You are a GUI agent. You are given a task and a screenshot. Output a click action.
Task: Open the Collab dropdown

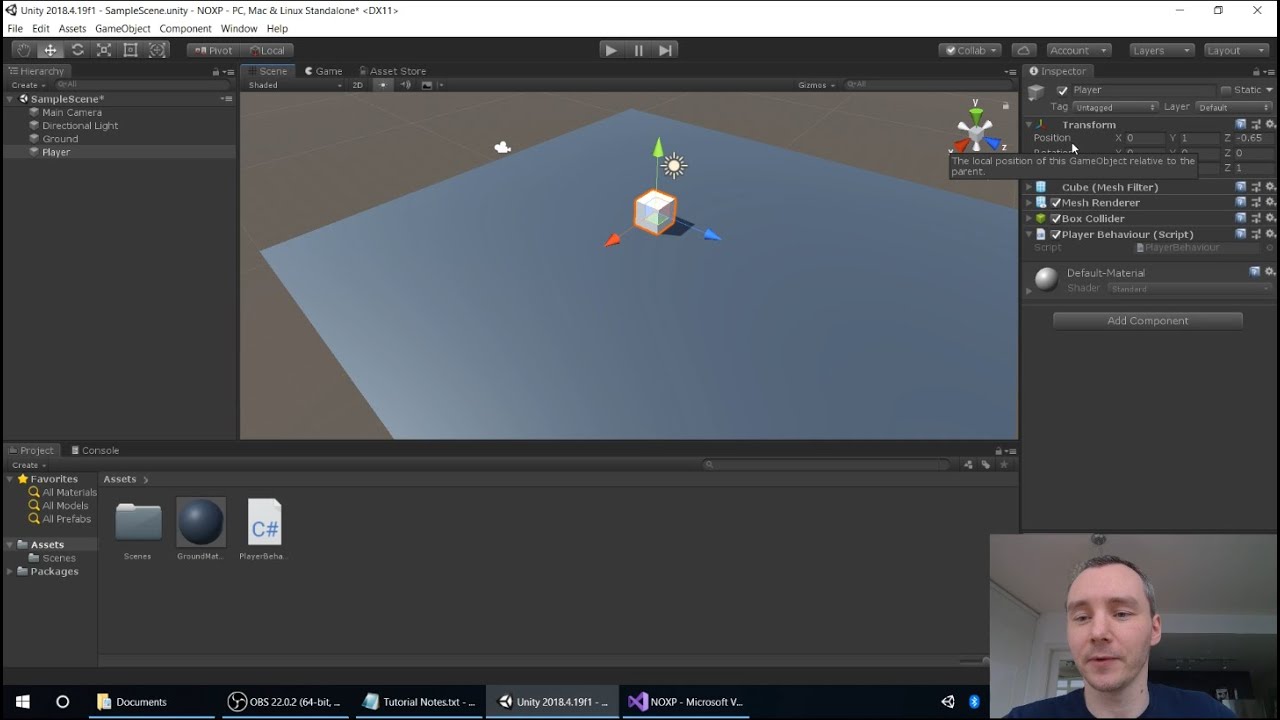pos(970,50)
